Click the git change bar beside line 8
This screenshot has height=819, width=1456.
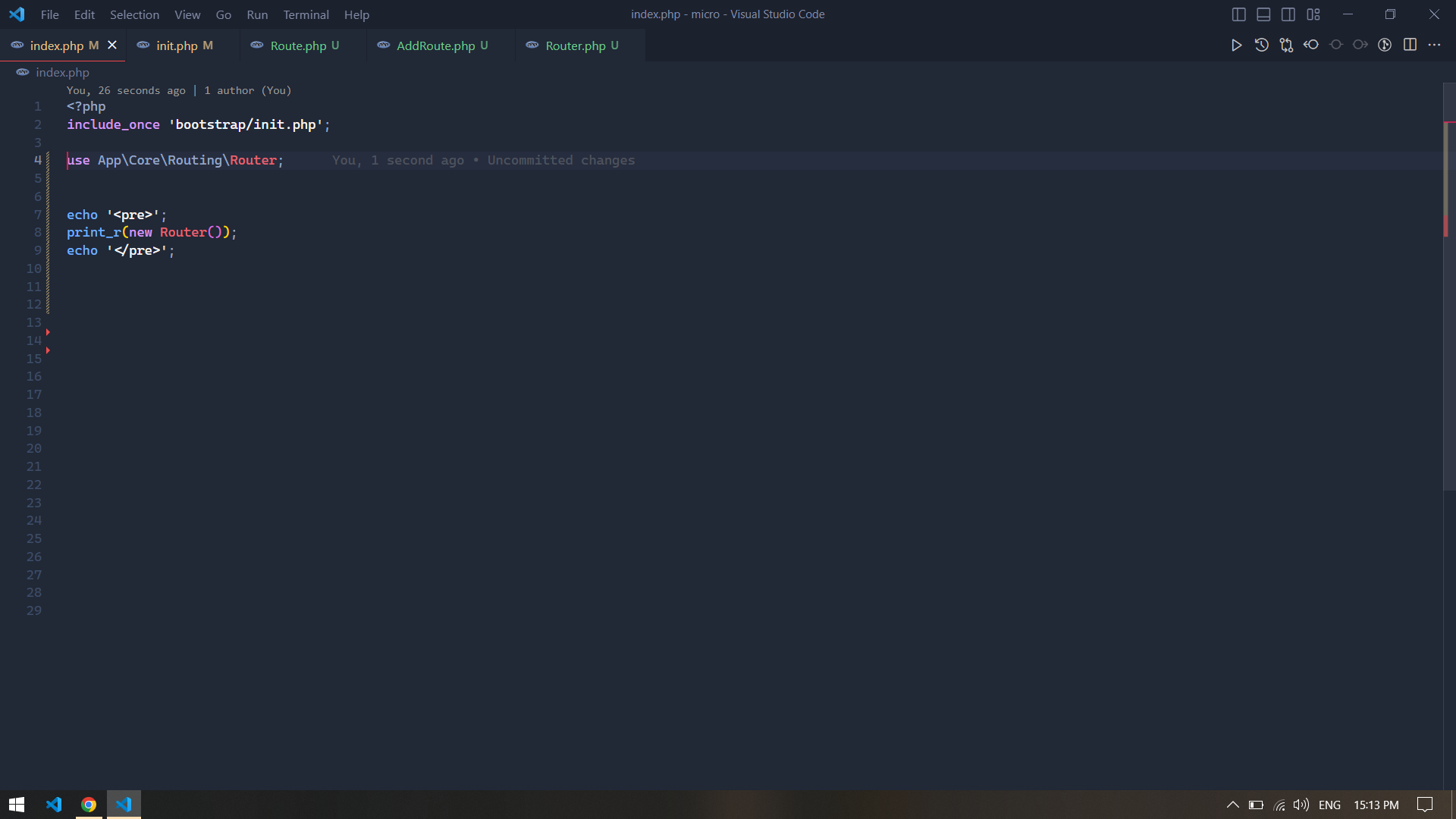tap(48, 233)
